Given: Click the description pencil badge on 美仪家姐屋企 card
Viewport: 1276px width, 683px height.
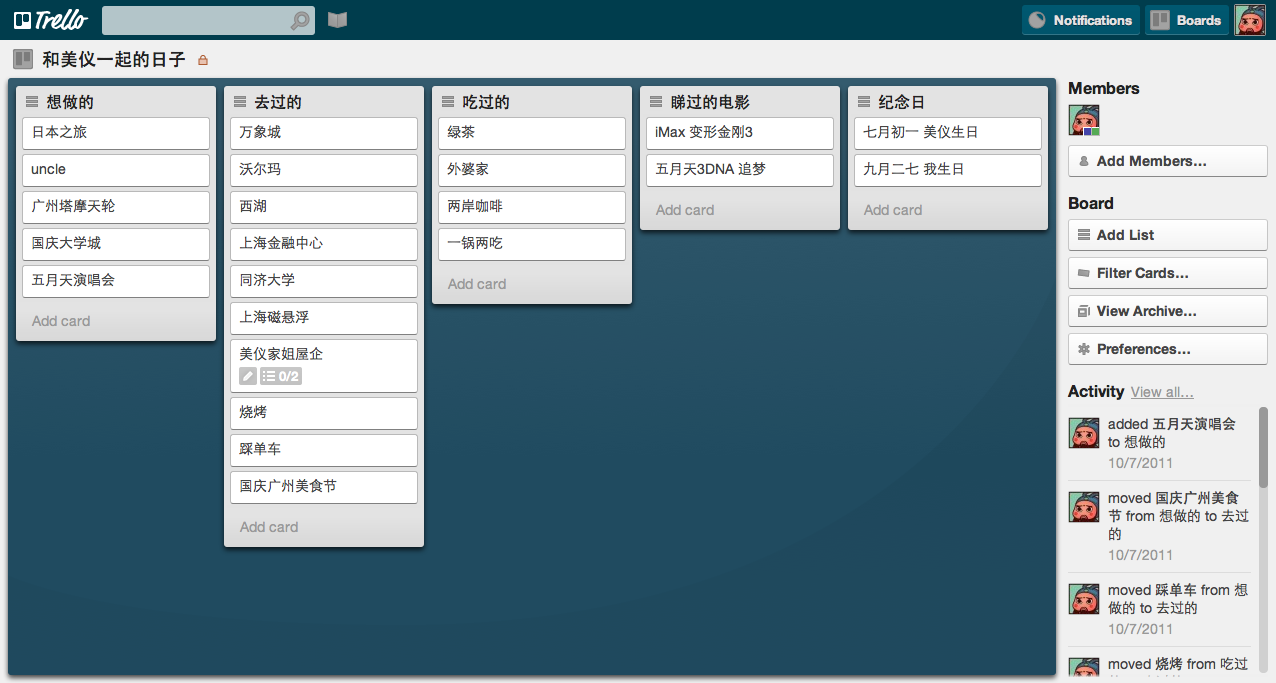Looking at the screenshot, I should click(248, 377).
